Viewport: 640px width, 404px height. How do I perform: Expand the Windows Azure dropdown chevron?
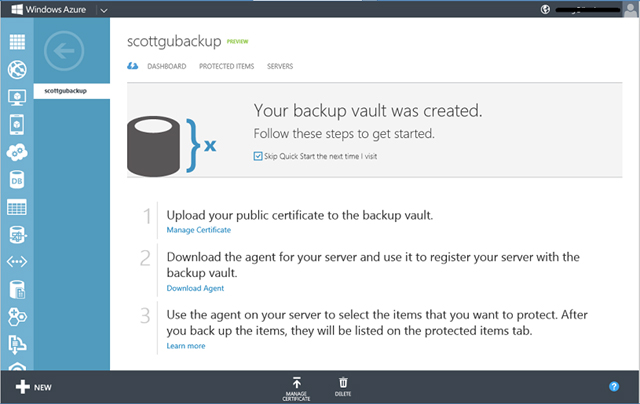coord(103,9)
